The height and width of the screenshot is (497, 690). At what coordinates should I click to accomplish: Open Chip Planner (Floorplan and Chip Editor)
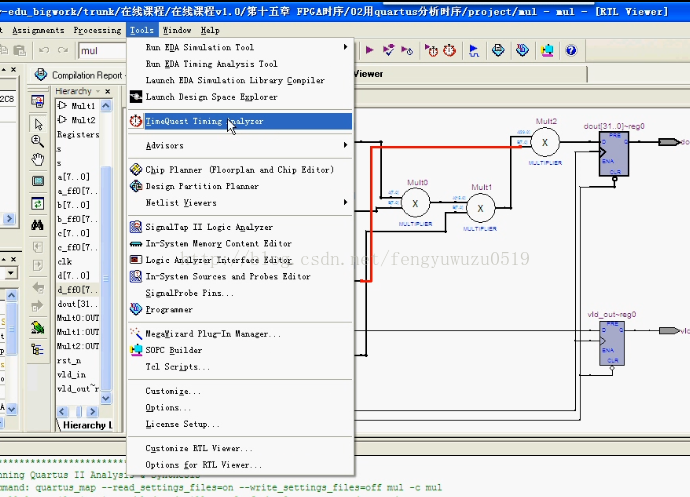[x=240, y=169]
